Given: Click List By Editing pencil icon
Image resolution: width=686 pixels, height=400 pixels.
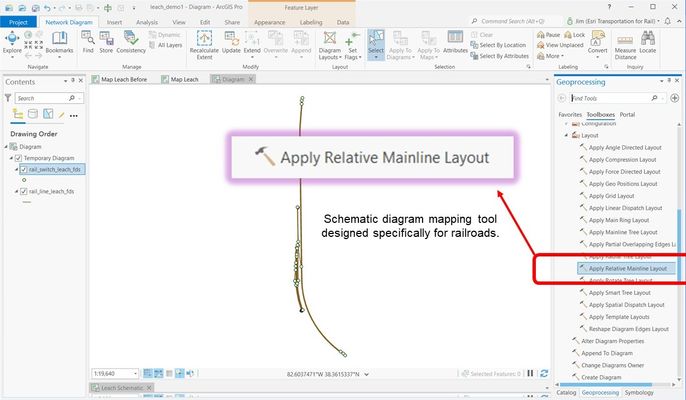Looking at the screenshot, I should 62,115.
